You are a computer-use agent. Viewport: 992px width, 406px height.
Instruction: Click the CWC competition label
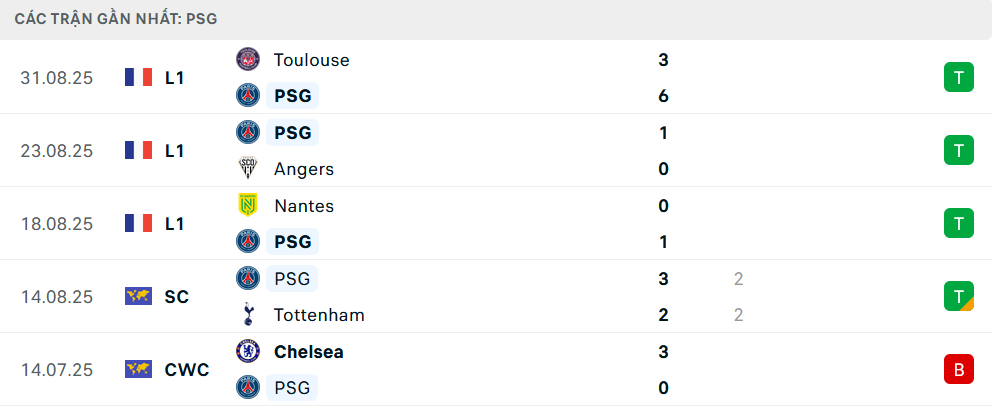point(187,370)
